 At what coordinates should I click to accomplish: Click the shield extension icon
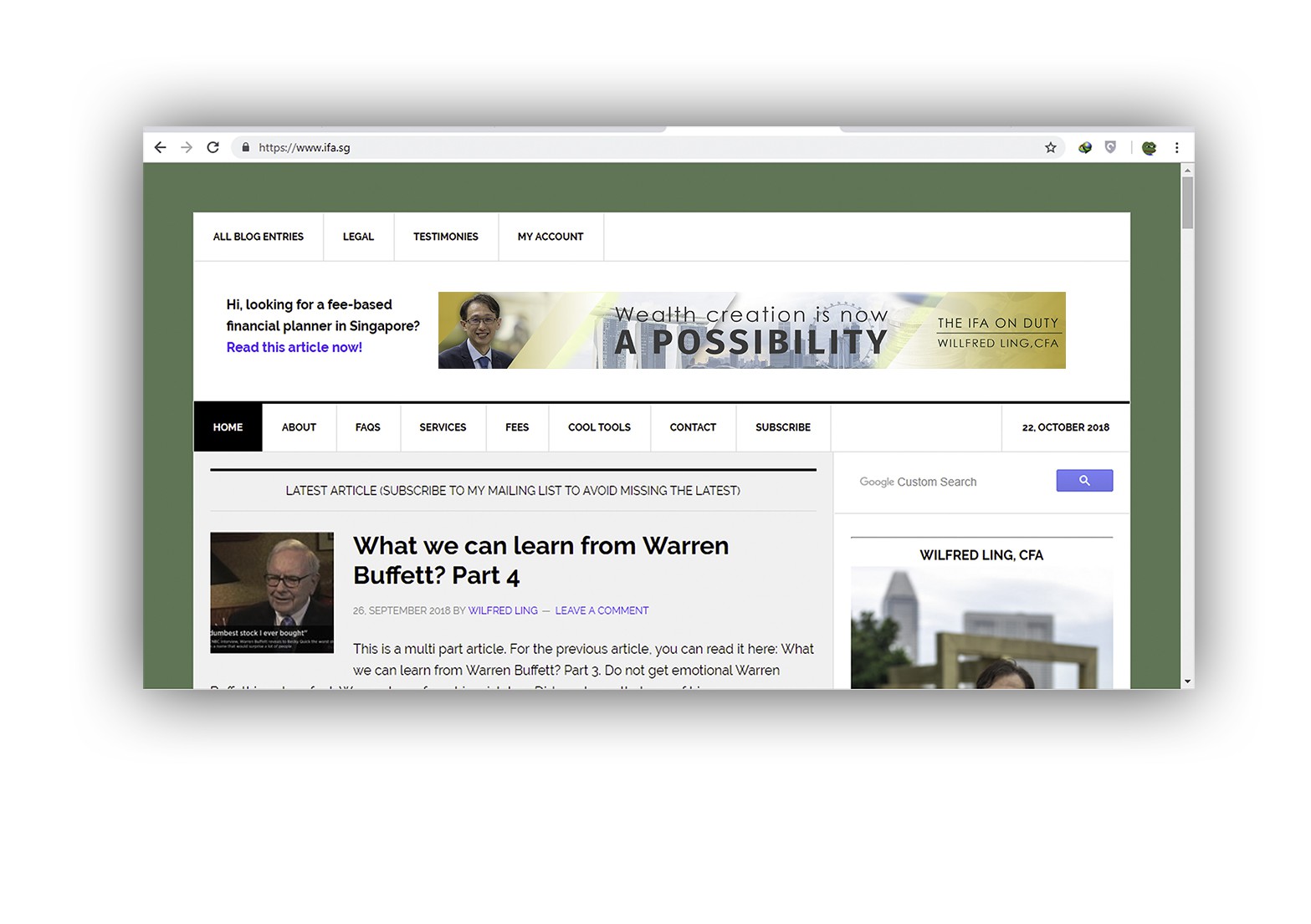point(1110,148)
